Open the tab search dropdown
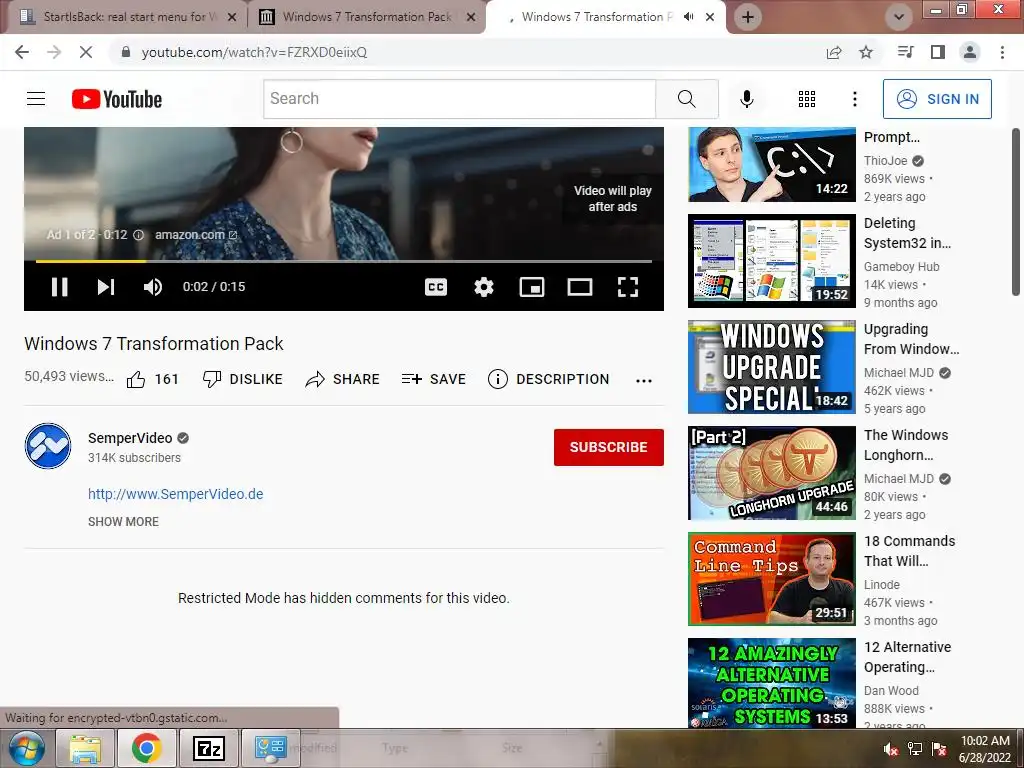This screenshot has width=1024, height=768. pos(898,18)
